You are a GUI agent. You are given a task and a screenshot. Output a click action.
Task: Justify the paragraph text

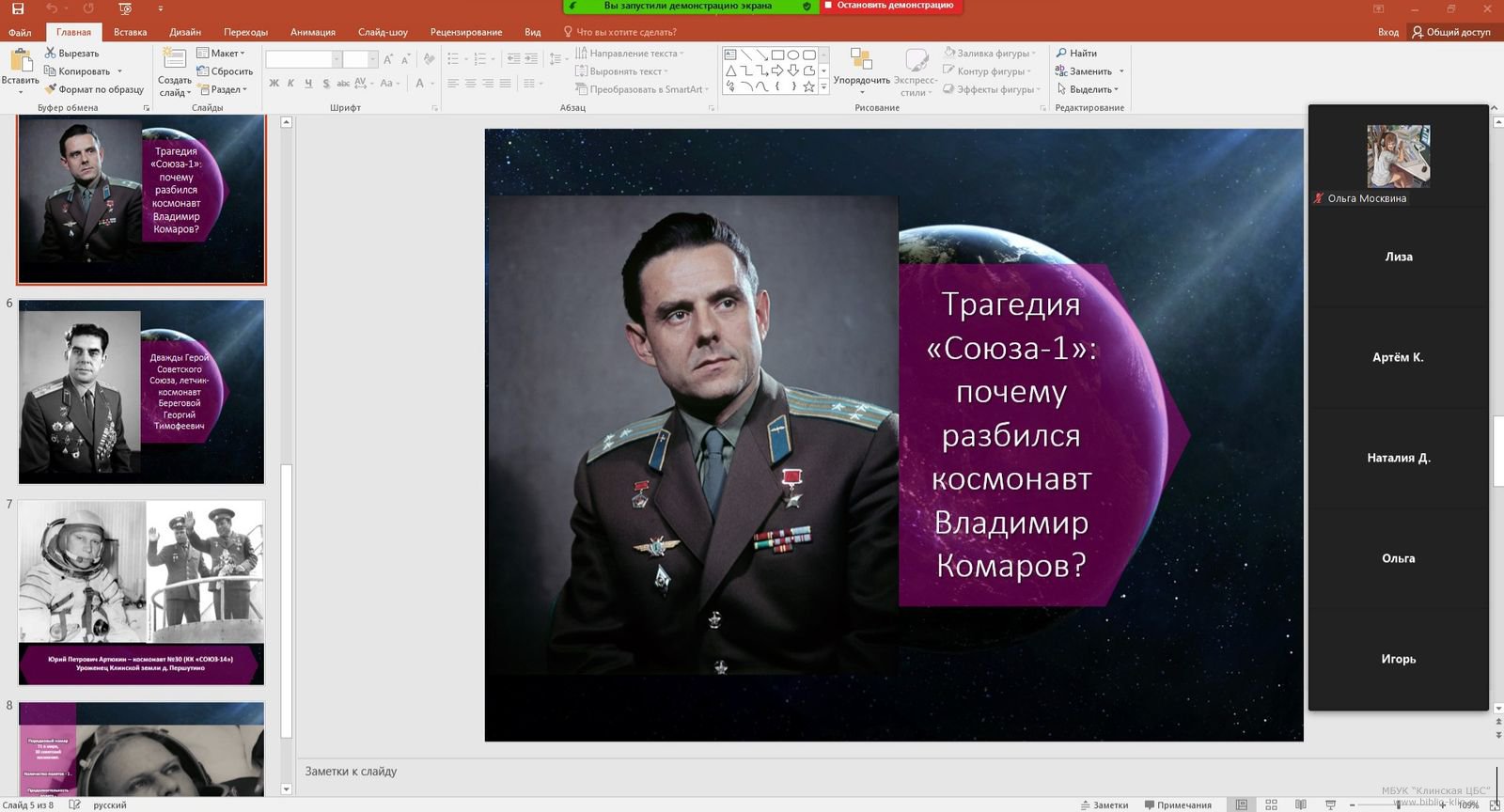(x=506, y=84)
